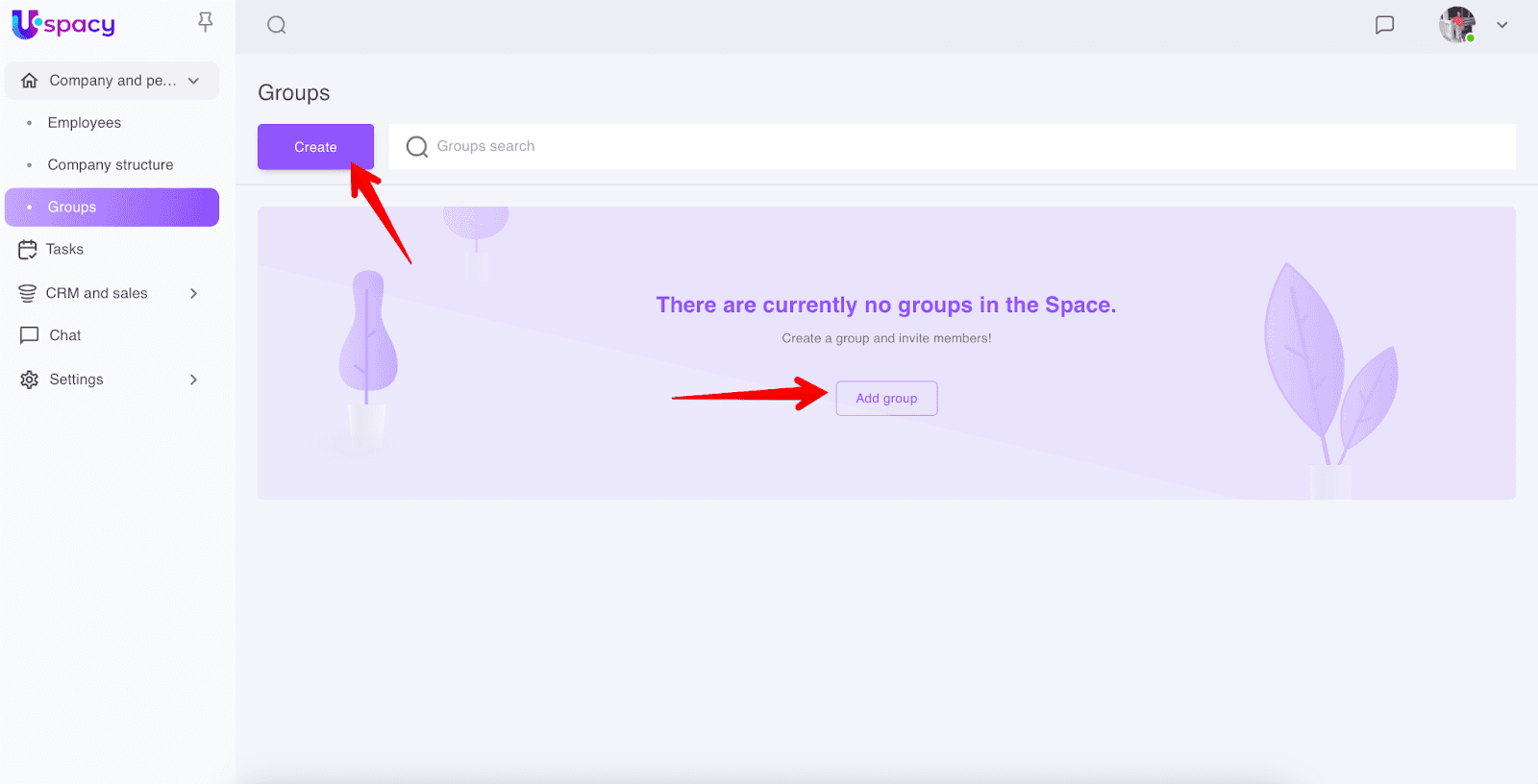Viewport: 1538px width, 784px height.
Task: Click the user profile avatar
Action: click(1457, 25)
